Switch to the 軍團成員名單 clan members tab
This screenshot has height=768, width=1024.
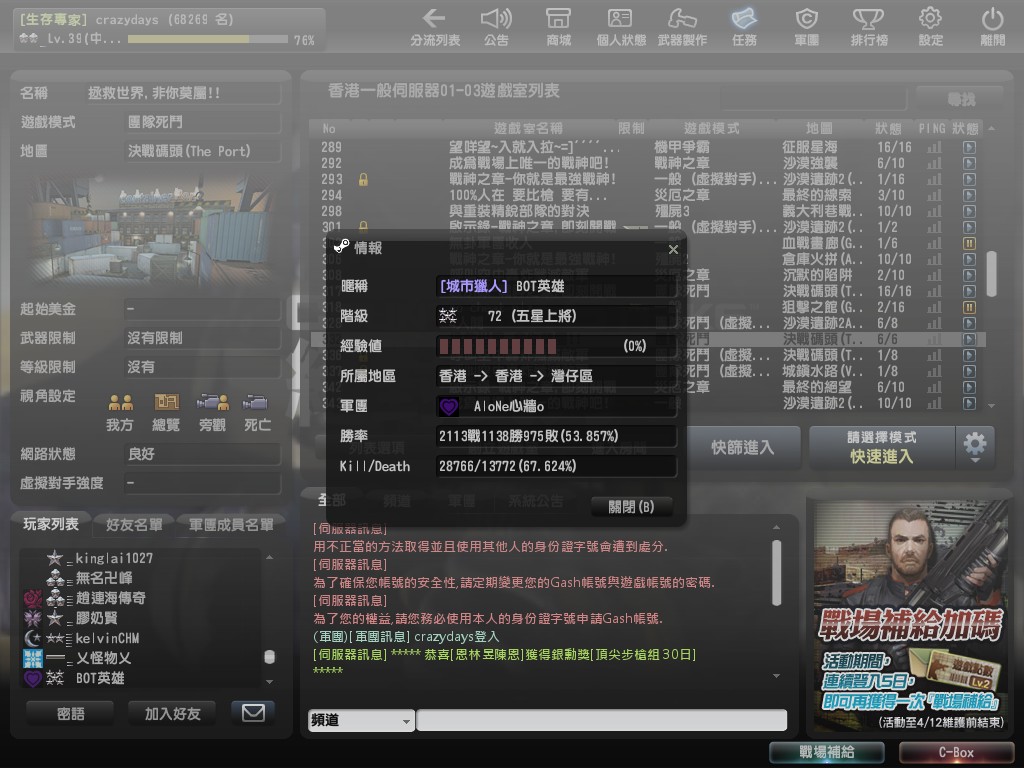[231, 525]
